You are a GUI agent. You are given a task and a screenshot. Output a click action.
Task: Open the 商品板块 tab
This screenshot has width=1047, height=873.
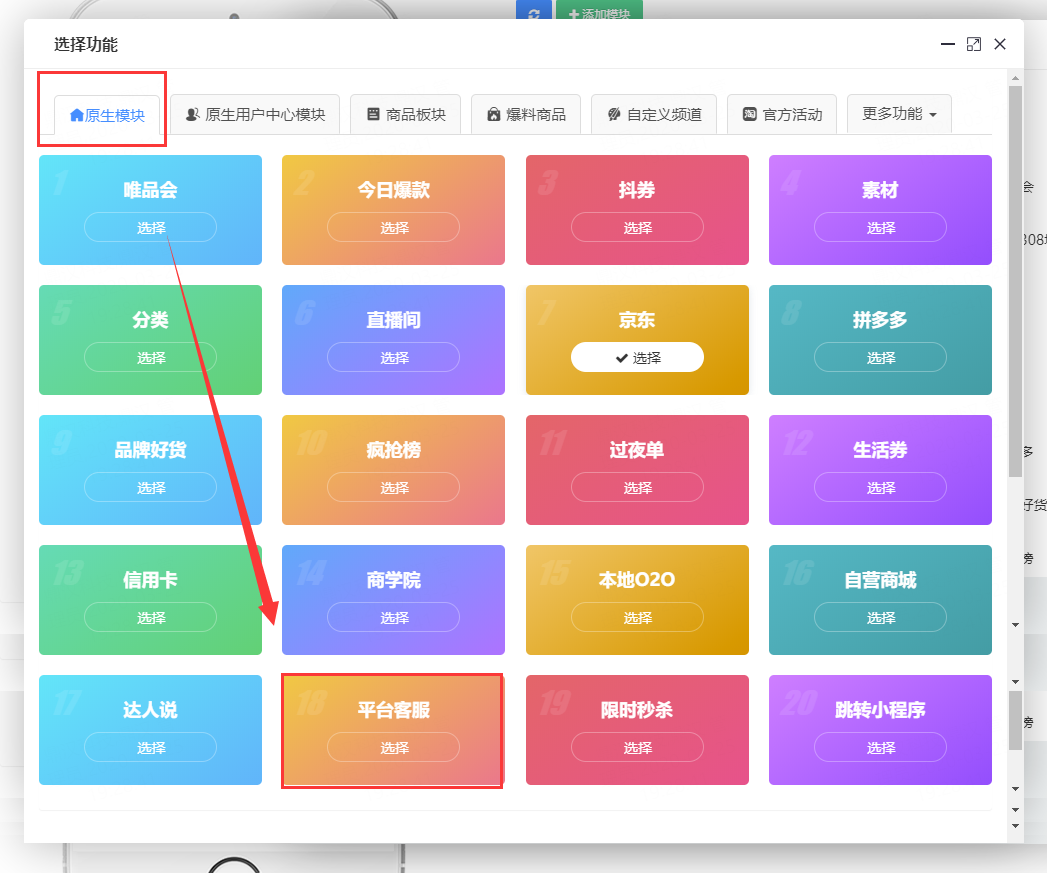(406, 114)
